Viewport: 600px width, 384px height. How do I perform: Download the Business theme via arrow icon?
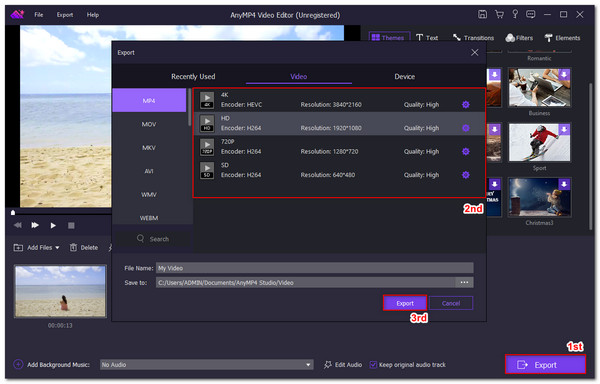pyautogui.click(x=564, y=74)
